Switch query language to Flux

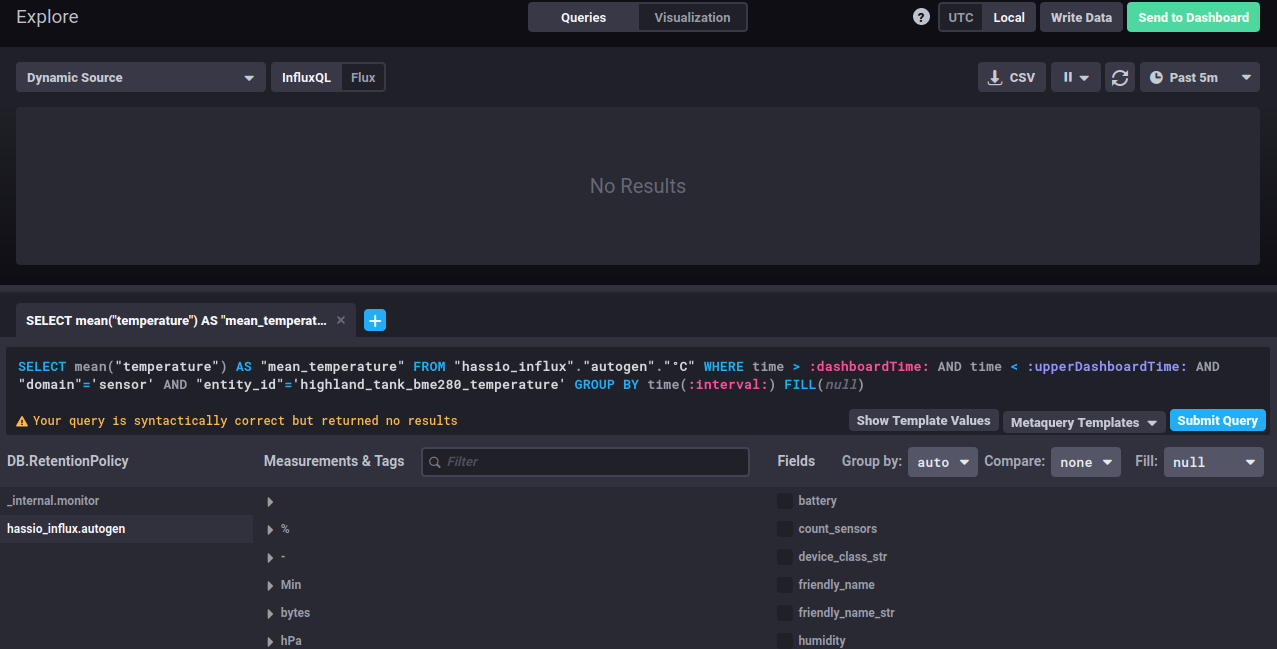[363, 77]
